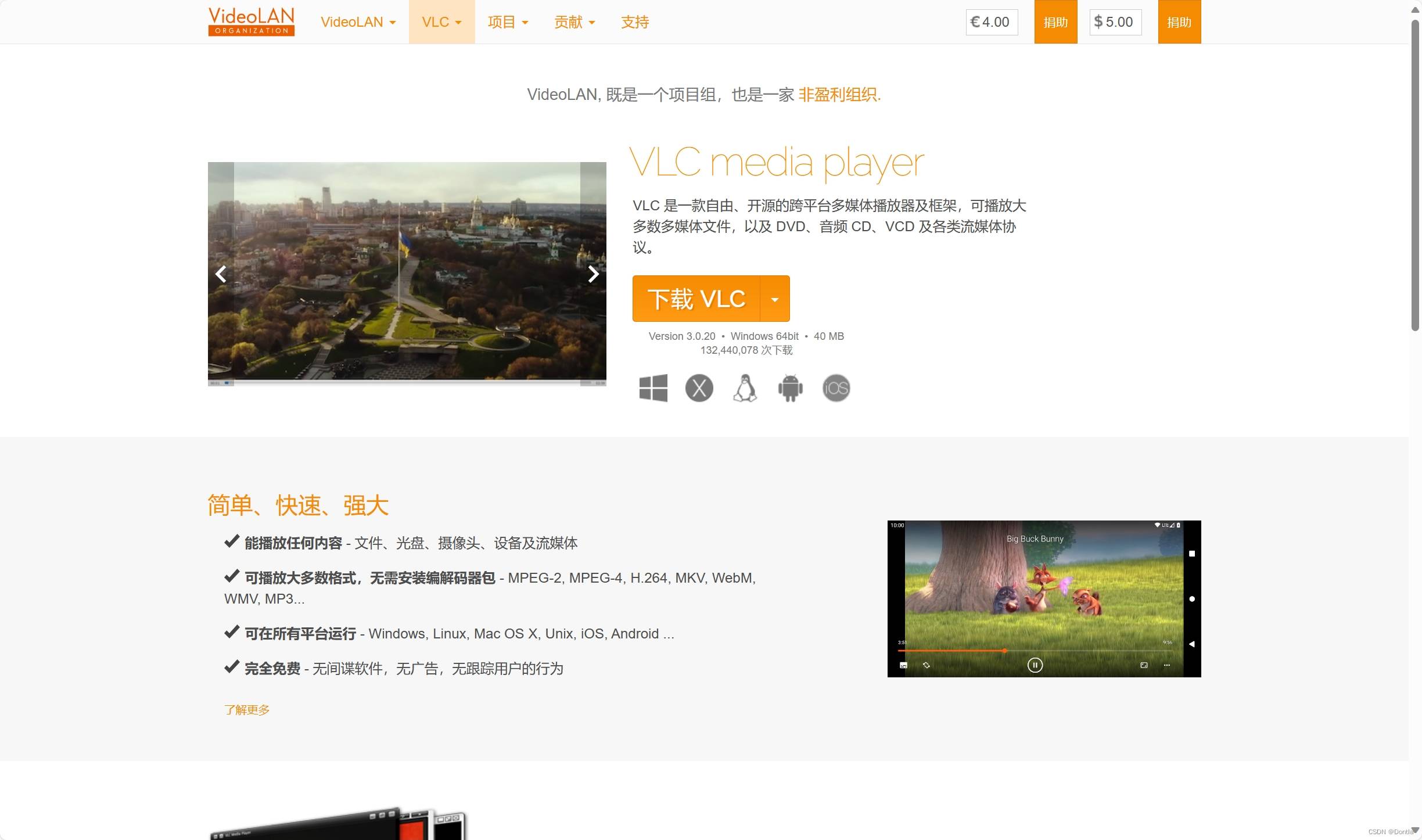Click 捐助 button next to dollar amount
1422x840 pixels.
click(1179, 22)
